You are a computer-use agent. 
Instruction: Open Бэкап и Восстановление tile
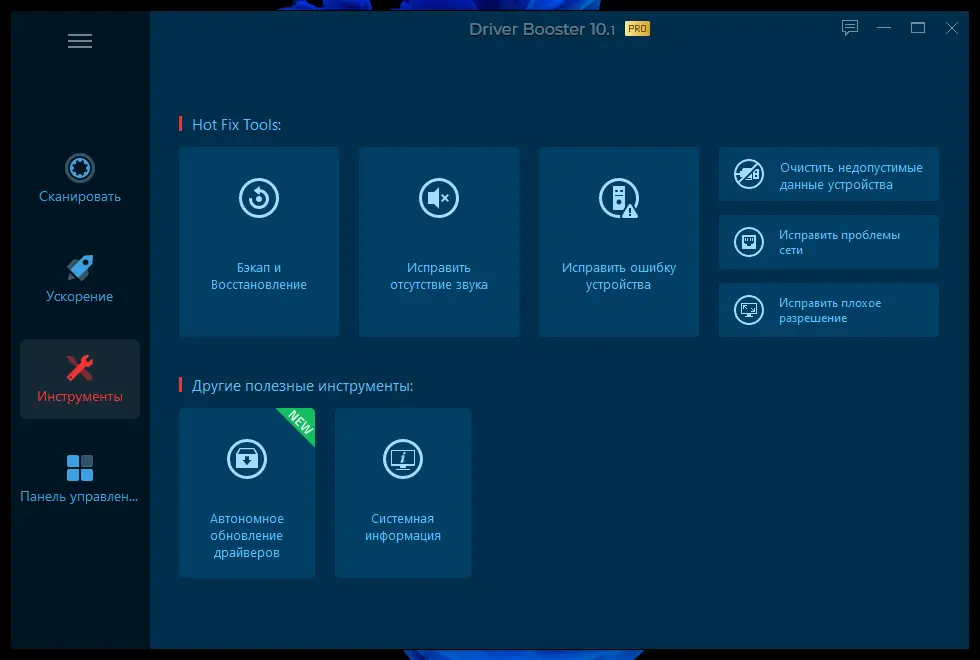pyautogui.click(x=259, y=242)
